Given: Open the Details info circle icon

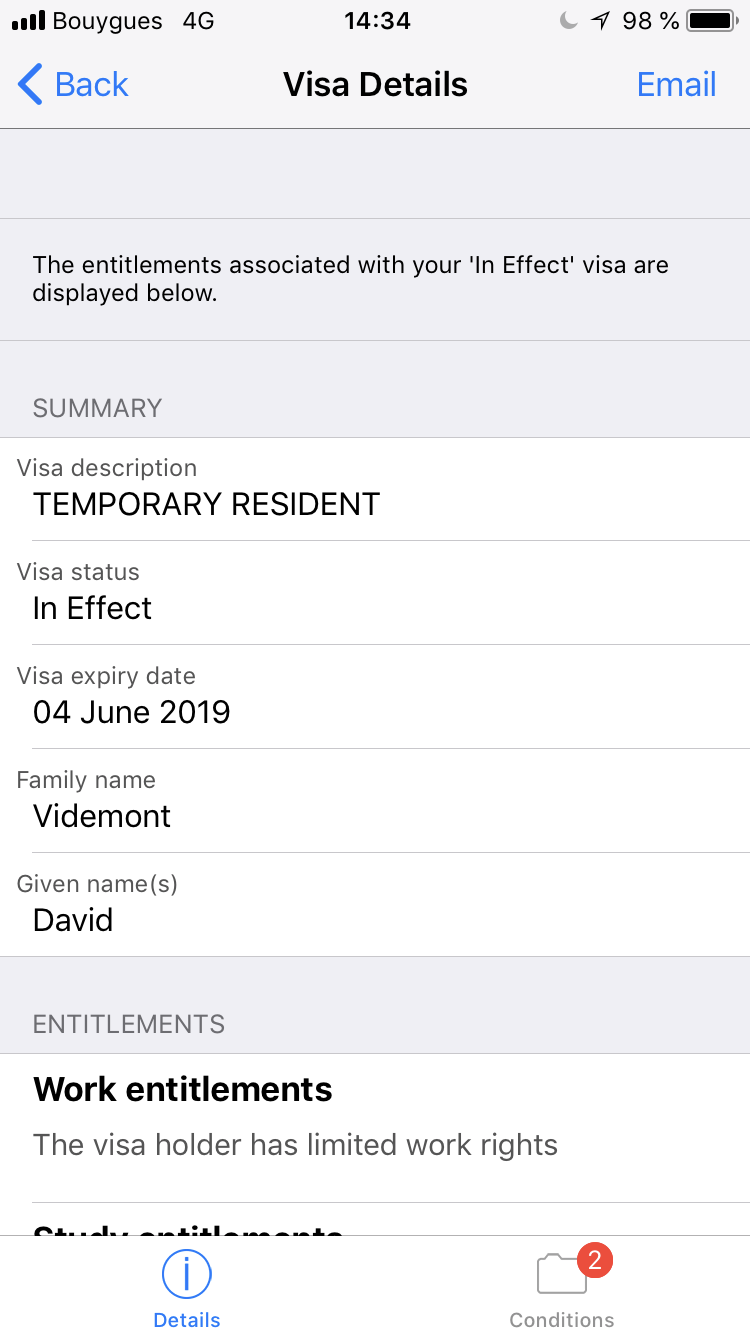Looking at the screenshot, I should click(x=187, y=1275).
